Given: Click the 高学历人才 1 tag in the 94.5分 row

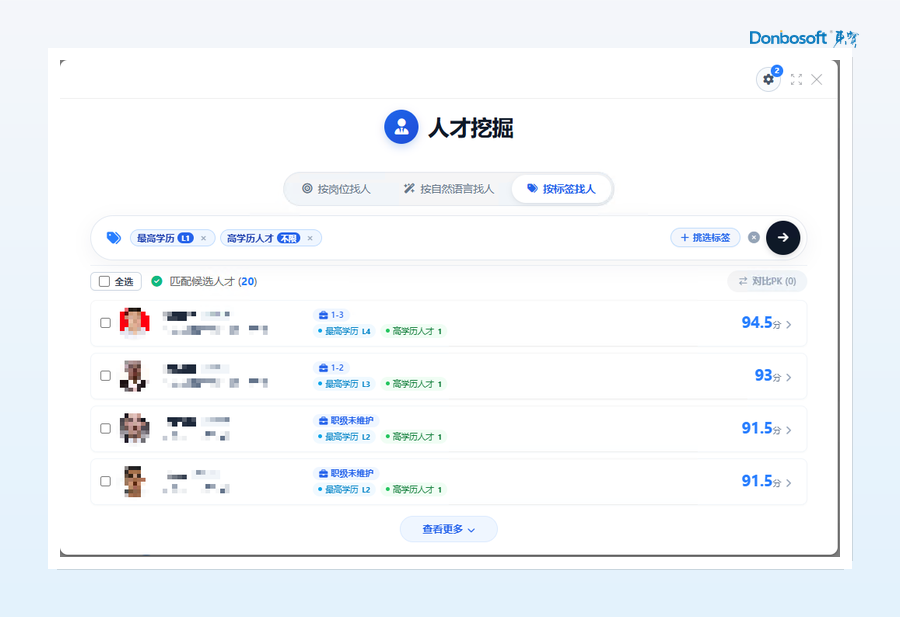Looking at the screenshot, I should [x=413, y=331].
